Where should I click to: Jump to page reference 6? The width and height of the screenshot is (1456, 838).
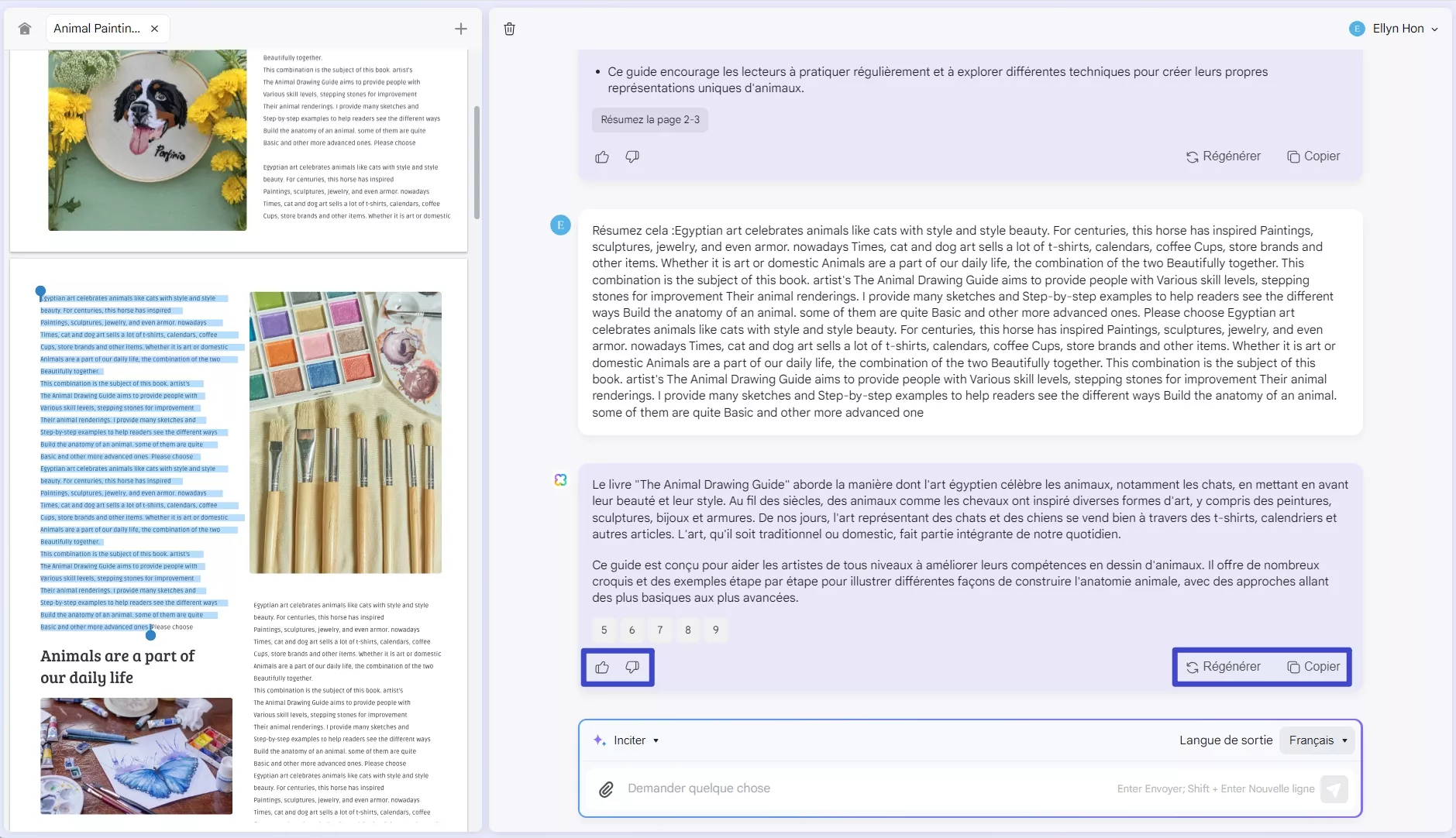[x=632, y=630]
